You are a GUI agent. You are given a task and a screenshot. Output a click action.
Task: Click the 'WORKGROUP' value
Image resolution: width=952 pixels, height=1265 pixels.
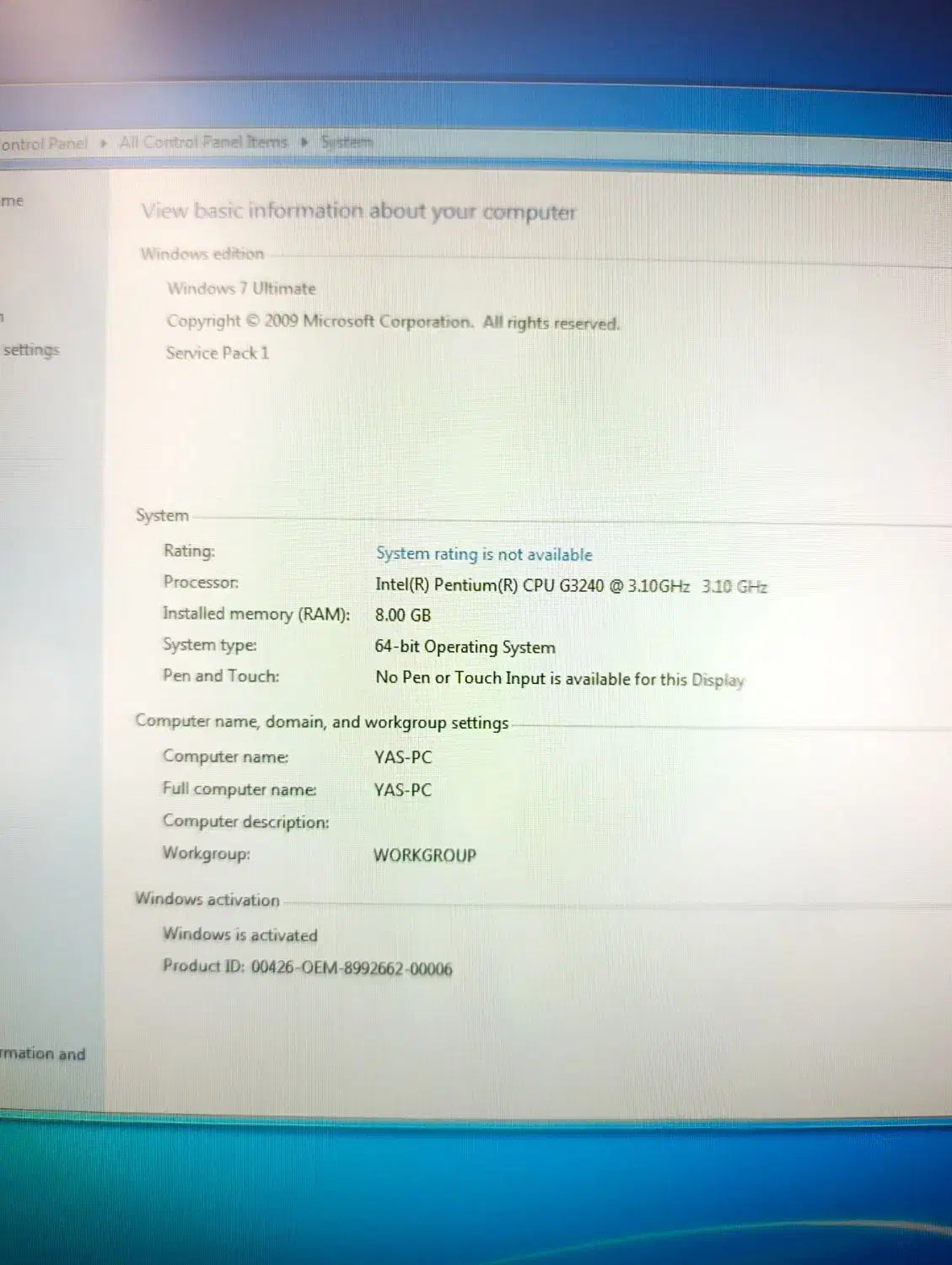(425, 855)
